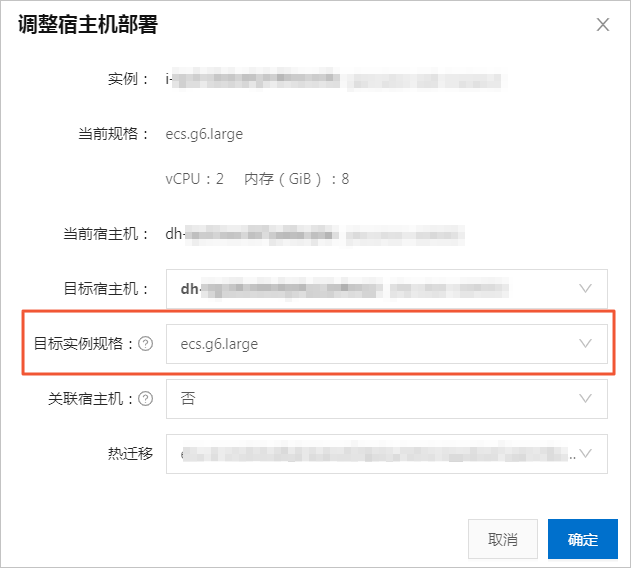The width and height of the screenshot is (631, 568).
Task: Open the ecs.g6.large target spec combo box
Action: pos(387,344)
